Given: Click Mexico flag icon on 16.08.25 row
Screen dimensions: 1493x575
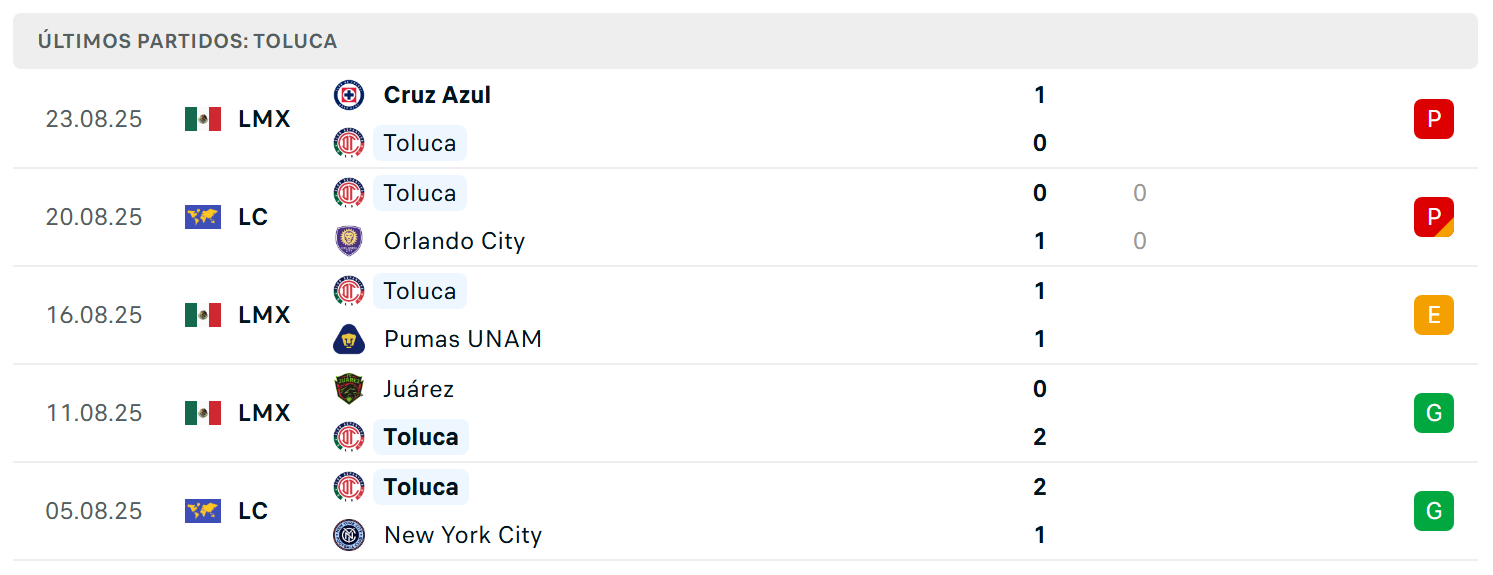Looking at the screenshot, I should click(x=203, y=315).
